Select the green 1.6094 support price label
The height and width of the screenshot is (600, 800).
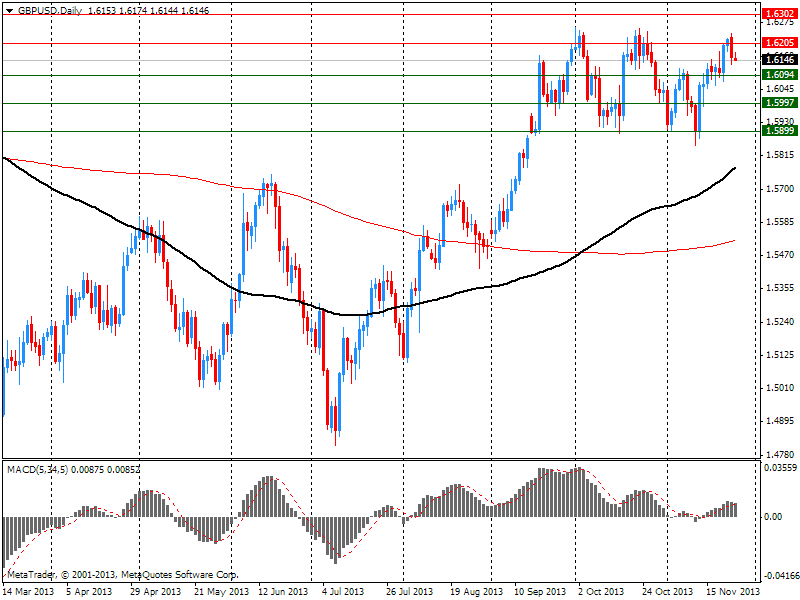(x=780, y=75)
